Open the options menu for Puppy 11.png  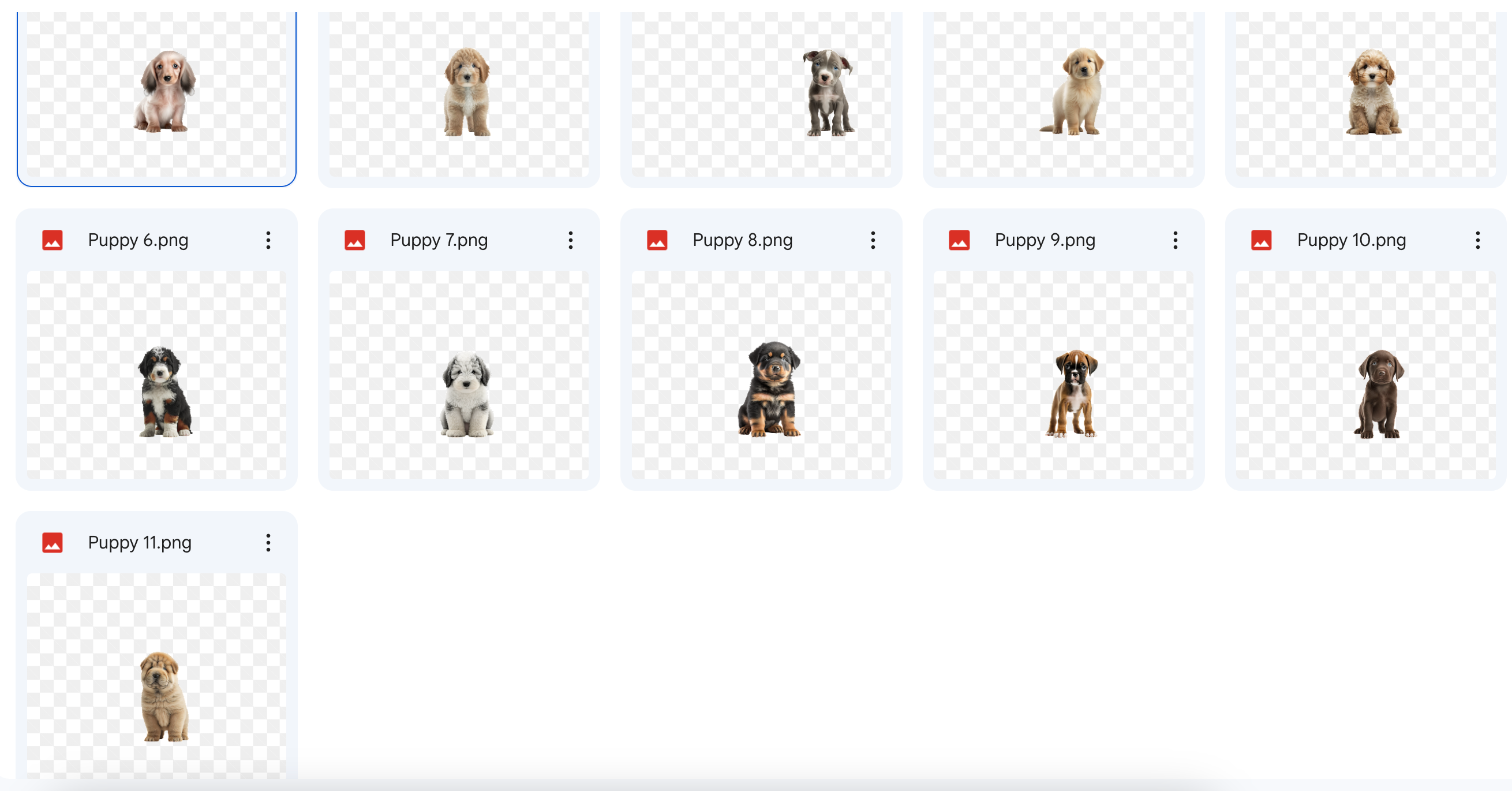tap(268, 543)
